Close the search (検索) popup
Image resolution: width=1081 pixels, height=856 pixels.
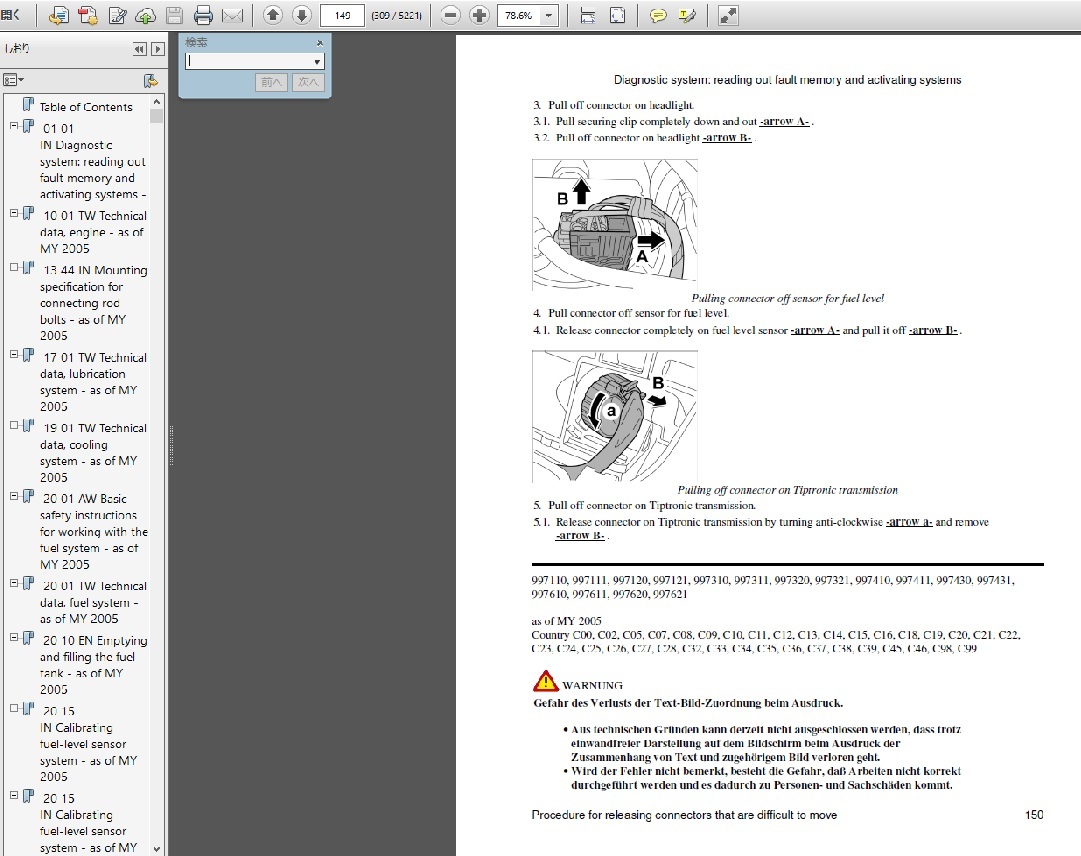[x=319, y=43]
